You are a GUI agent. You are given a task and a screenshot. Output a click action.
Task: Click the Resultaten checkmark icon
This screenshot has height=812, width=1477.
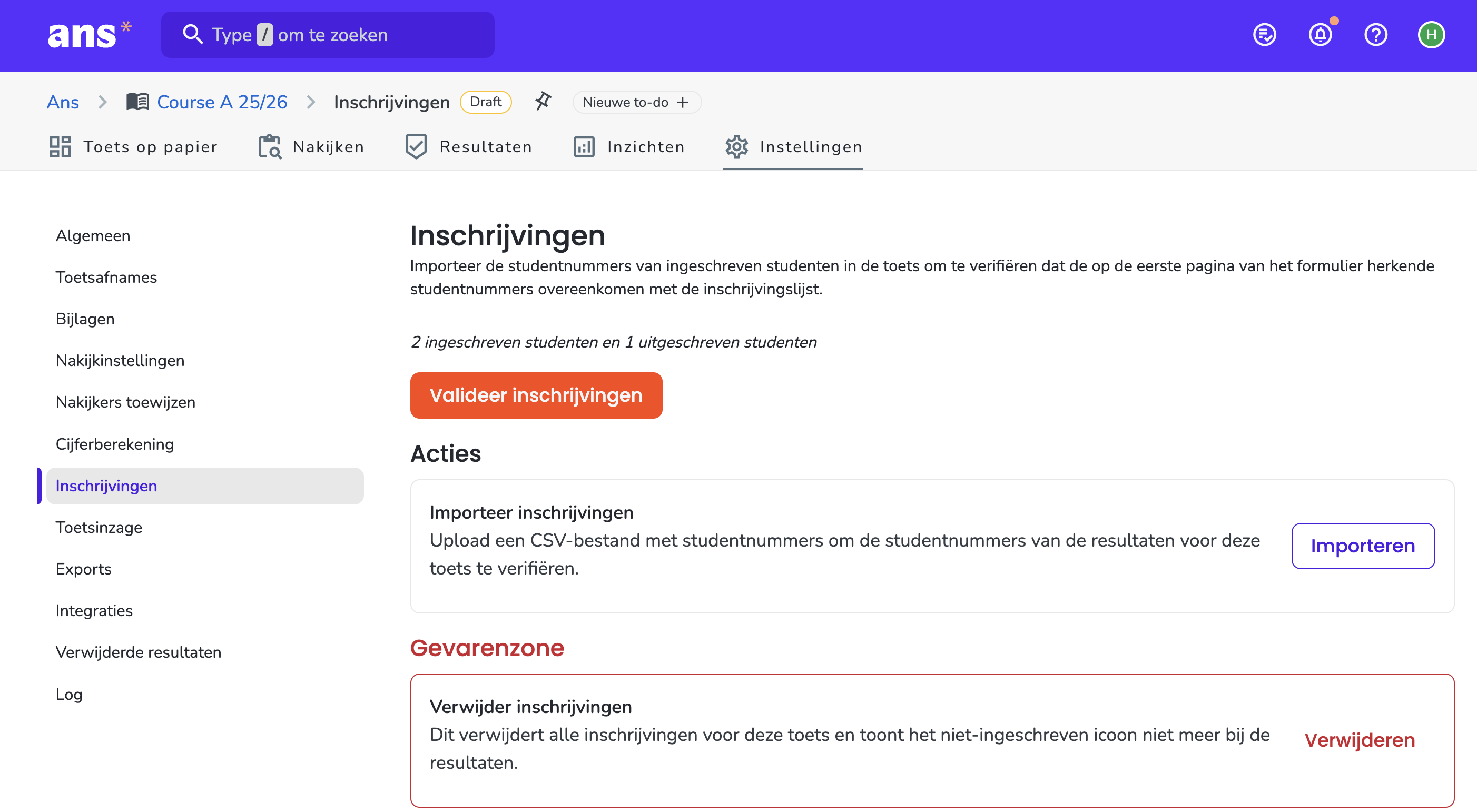coord(416,147)
